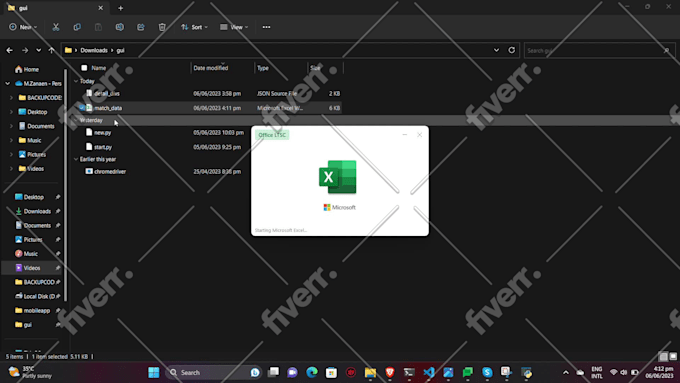The width and height of the screenshot is (680, 383).
Task: Expand the address bar history dropdown
Action: pyautogui.click(x=496, y=50)
